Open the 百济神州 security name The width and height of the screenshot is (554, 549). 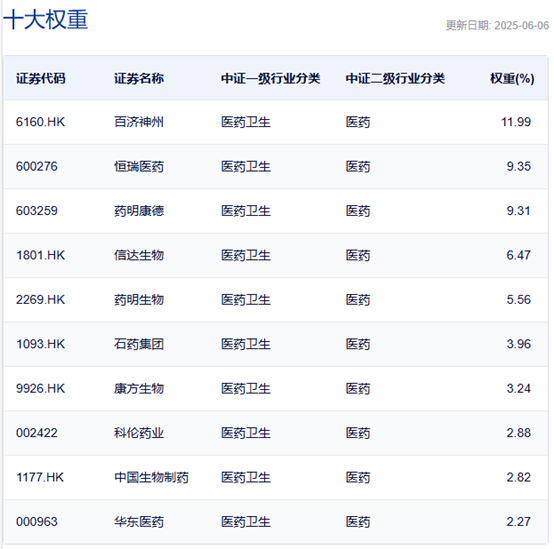point(139,122)
